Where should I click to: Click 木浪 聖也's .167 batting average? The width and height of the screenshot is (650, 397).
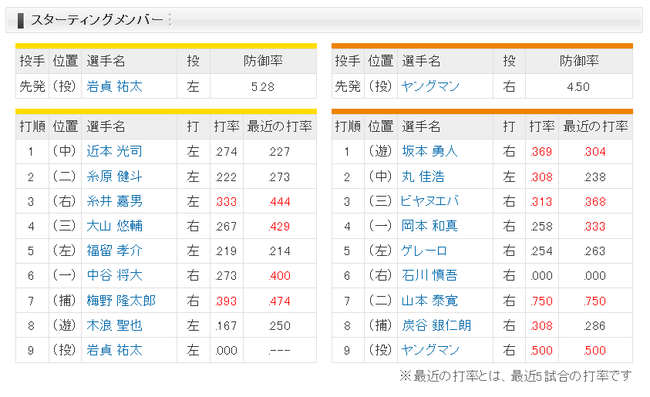[226, 326]
